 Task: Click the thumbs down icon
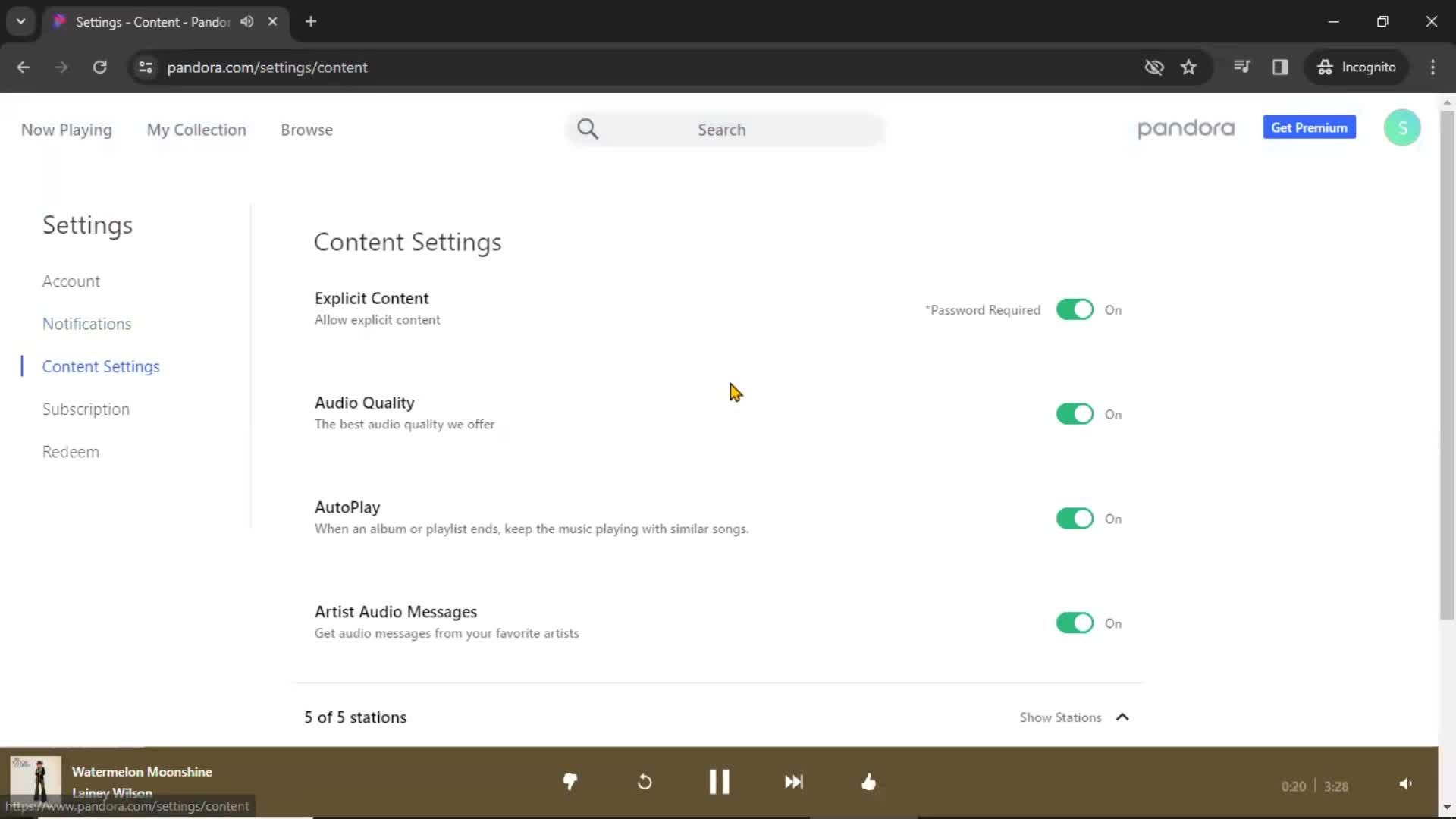(x=570, y=782)
